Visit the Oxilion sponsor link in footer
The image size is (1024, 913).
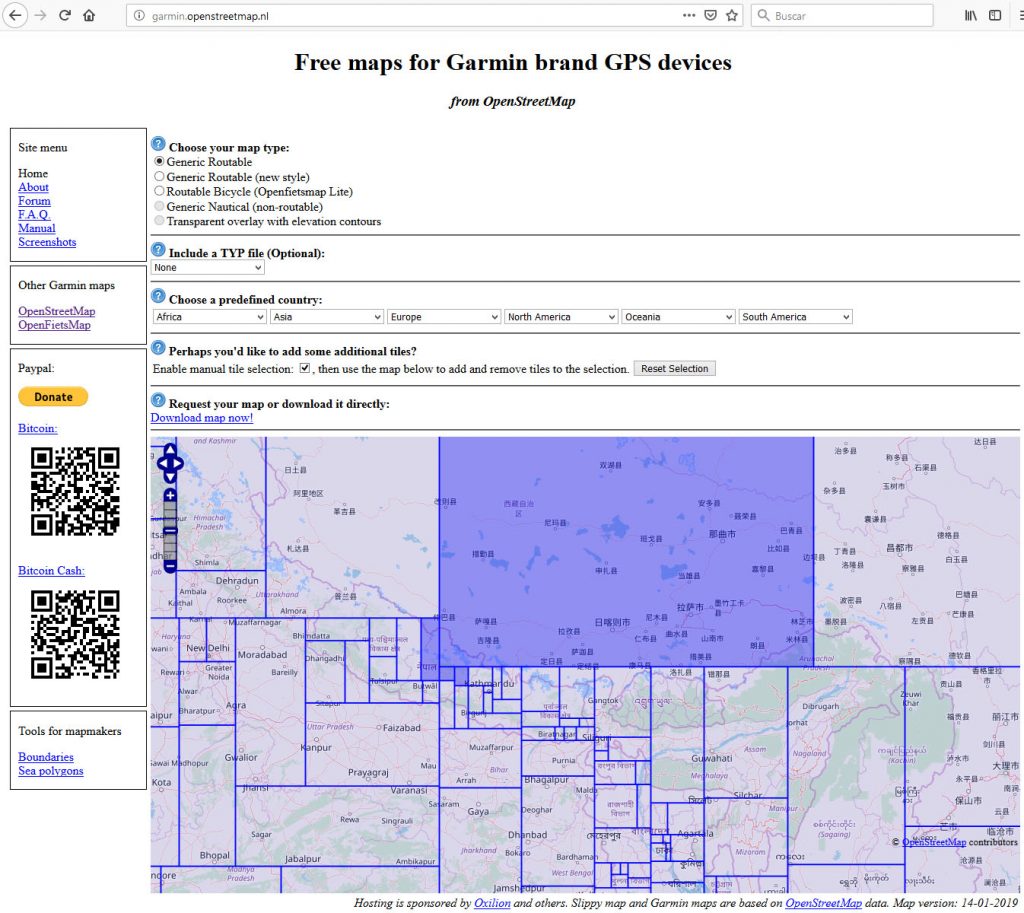[x=492, y=903]
